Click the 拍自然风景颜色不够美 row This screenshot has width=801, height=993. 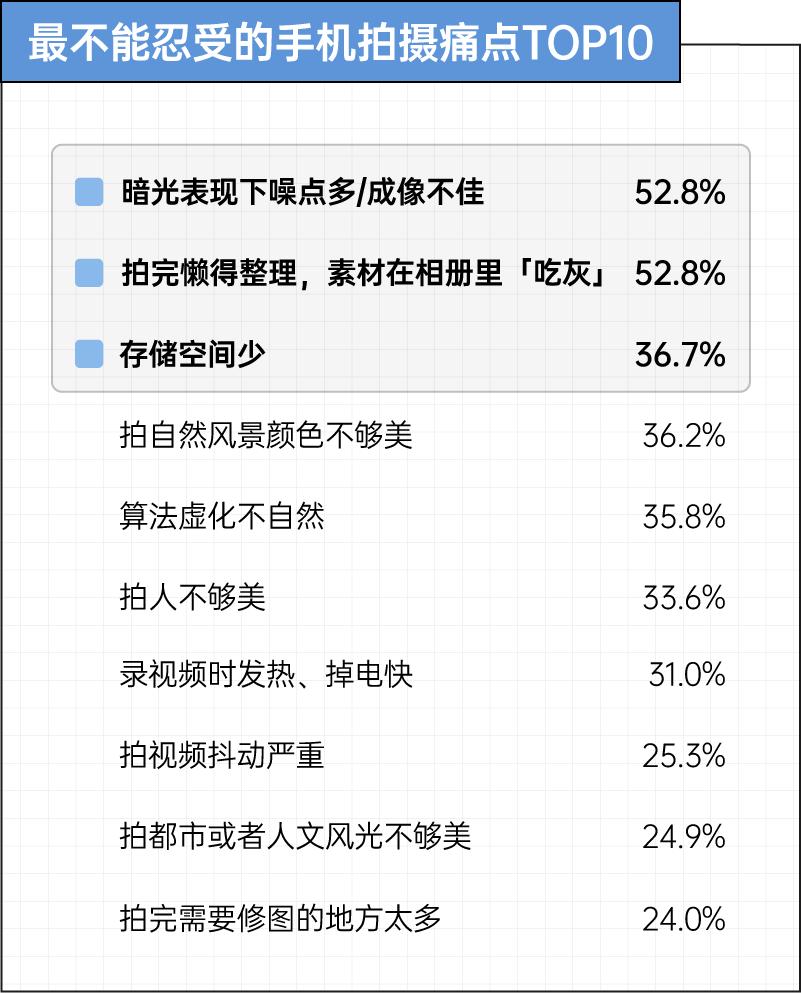[266, 436]
